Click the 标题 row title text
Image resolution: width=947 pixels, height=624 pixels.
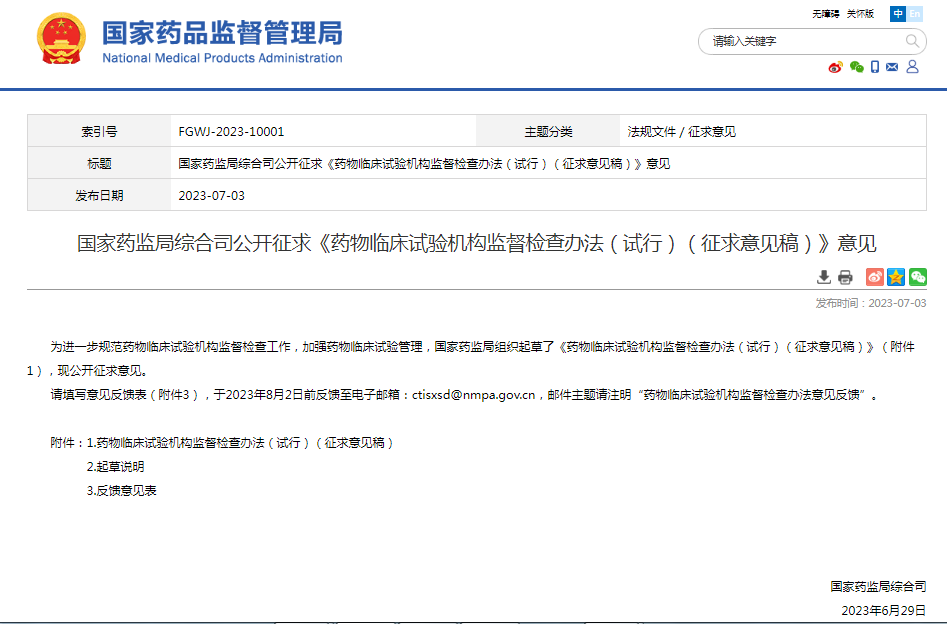pos(424,164)
